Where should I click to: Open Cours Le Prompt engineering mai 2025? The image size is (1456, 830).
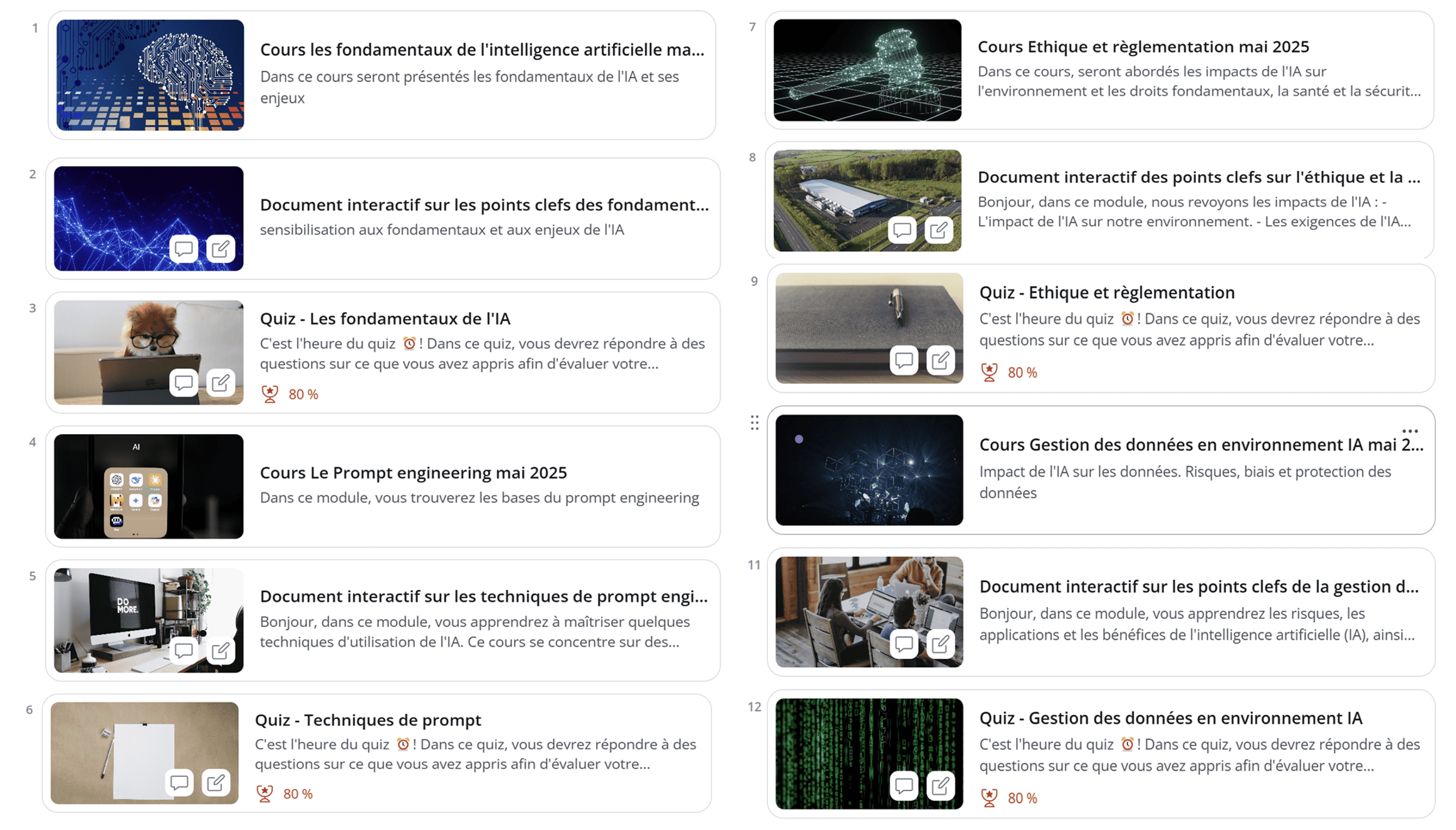413,472
